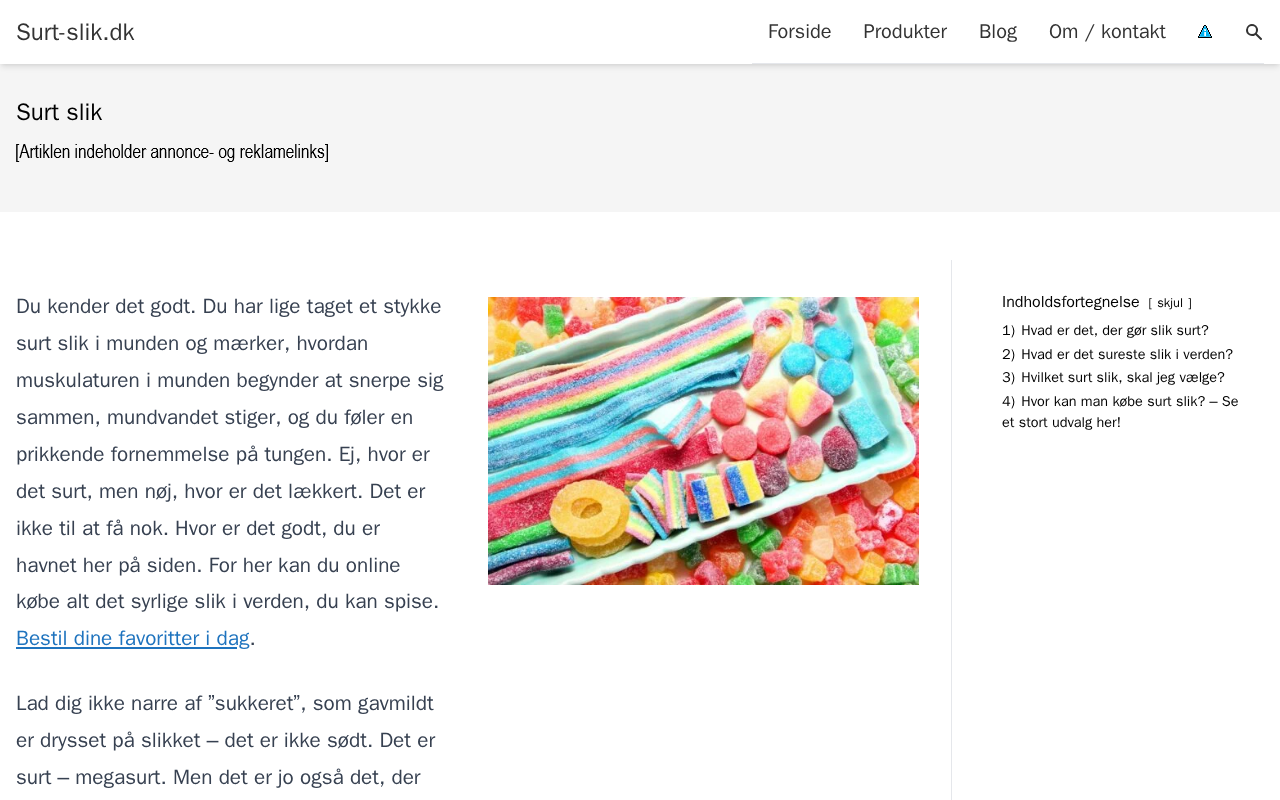This screenshot has width=1280, height=800.
Task: Click the blue info triangle icon
Action: click(x=1205, y=32)
